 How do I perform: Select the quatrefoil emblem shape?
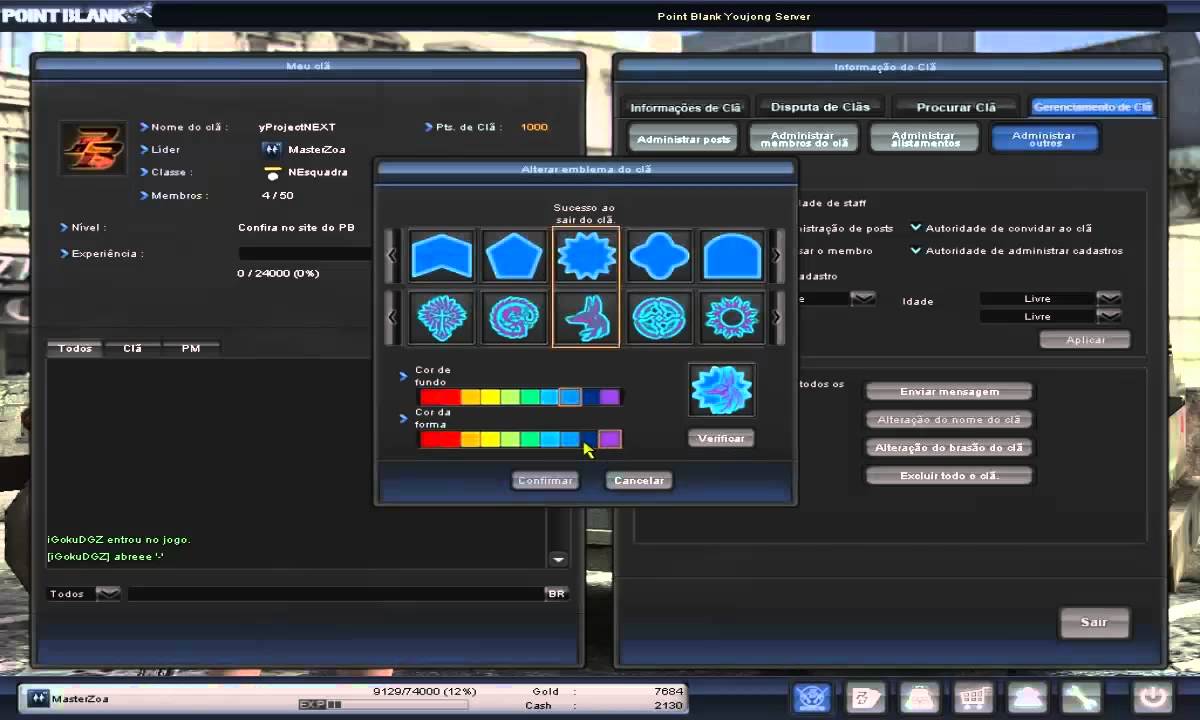point(659,257)
